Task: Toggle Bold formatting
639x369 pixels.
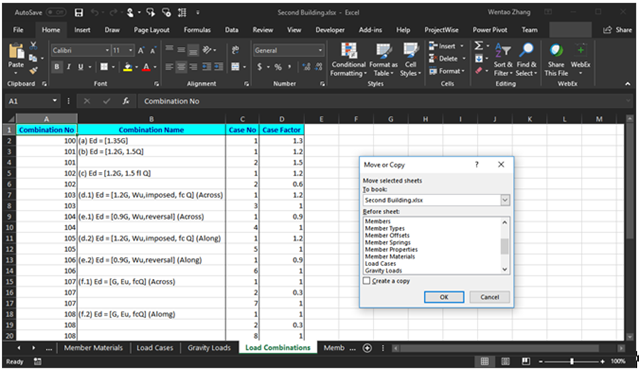Action: coord(57,67)
